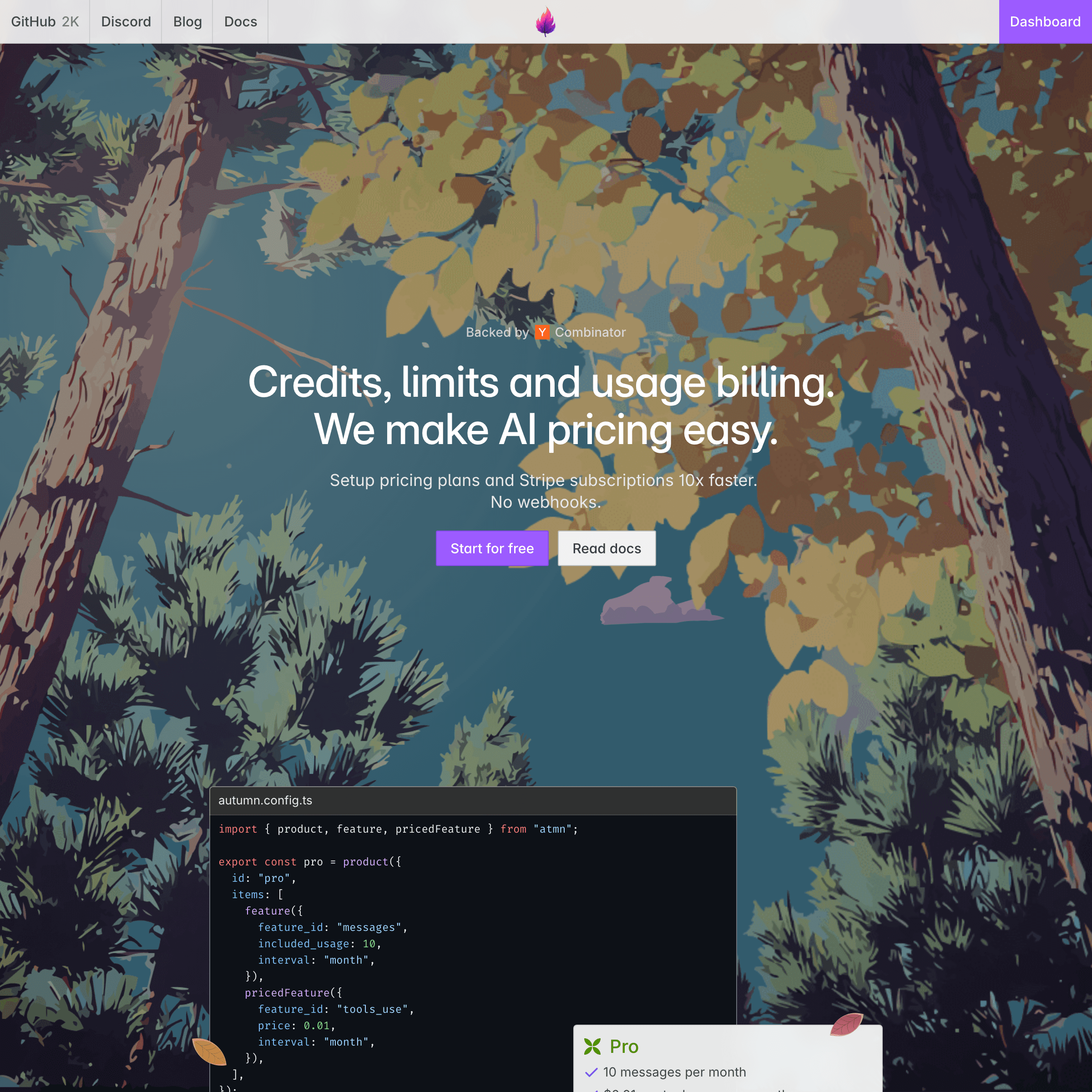
Task: Select the autumn.config.ts file tab
Action: (265, 800)
